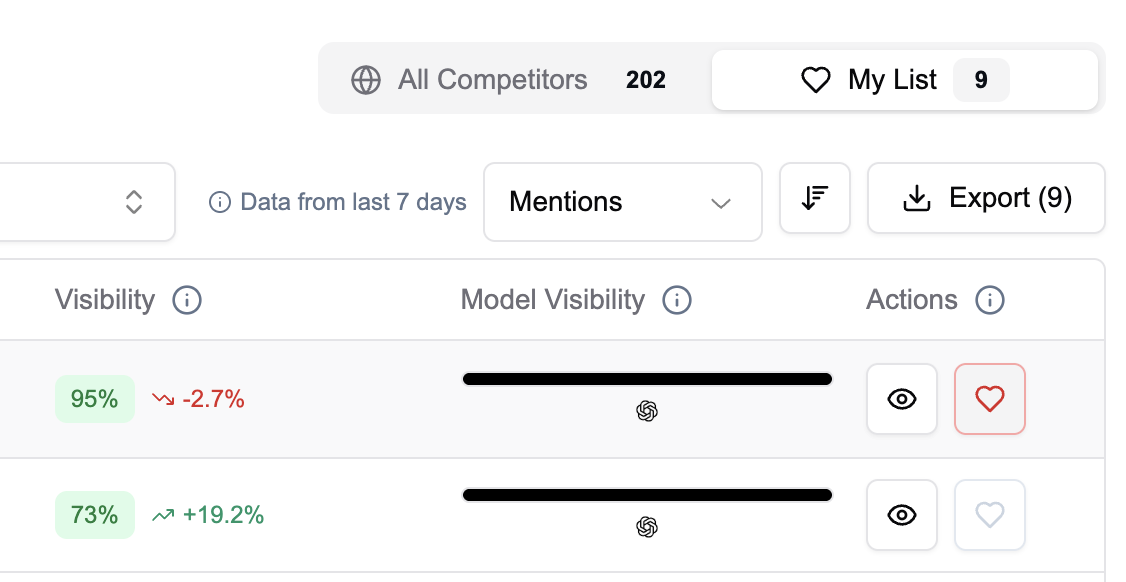Click the sort order icon button
The width and height of the screenshot is (1126, 582).
coord(814,198)
